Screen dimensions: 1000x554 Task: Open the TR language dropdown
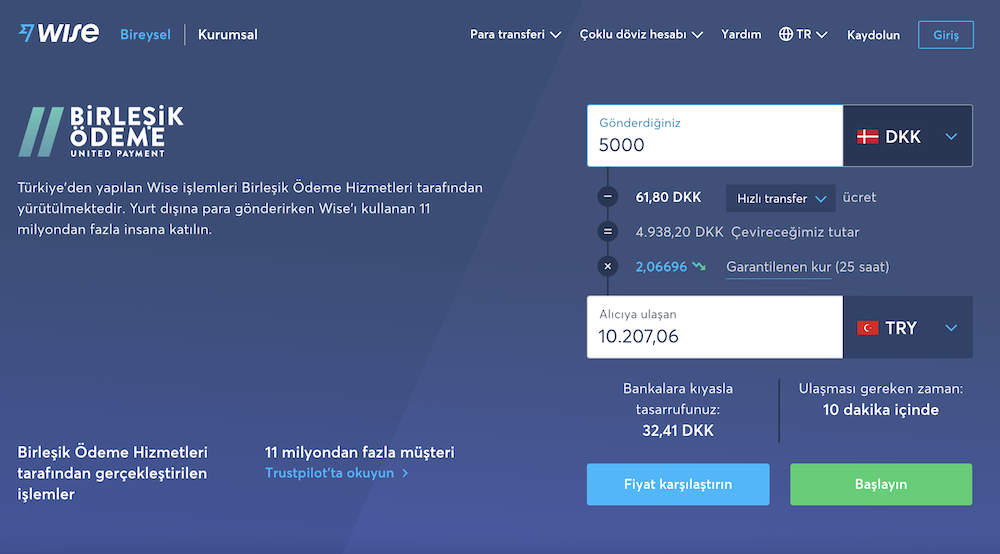pyautogui.click(x=803, y=34)
